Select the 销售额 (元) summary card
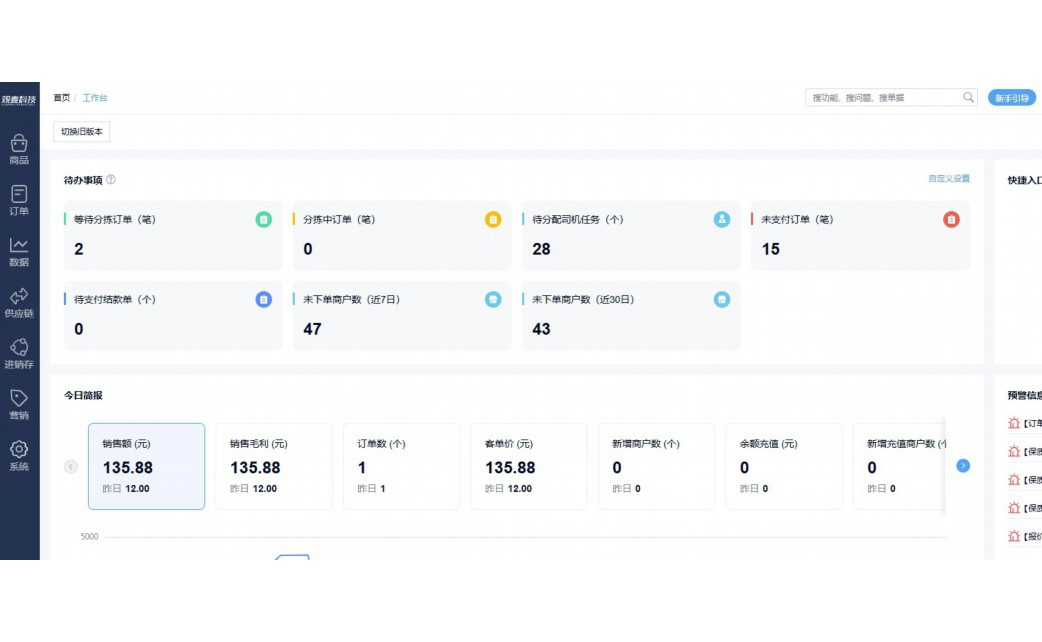Viewport: 1042px width, 642px height. point(146,466)
